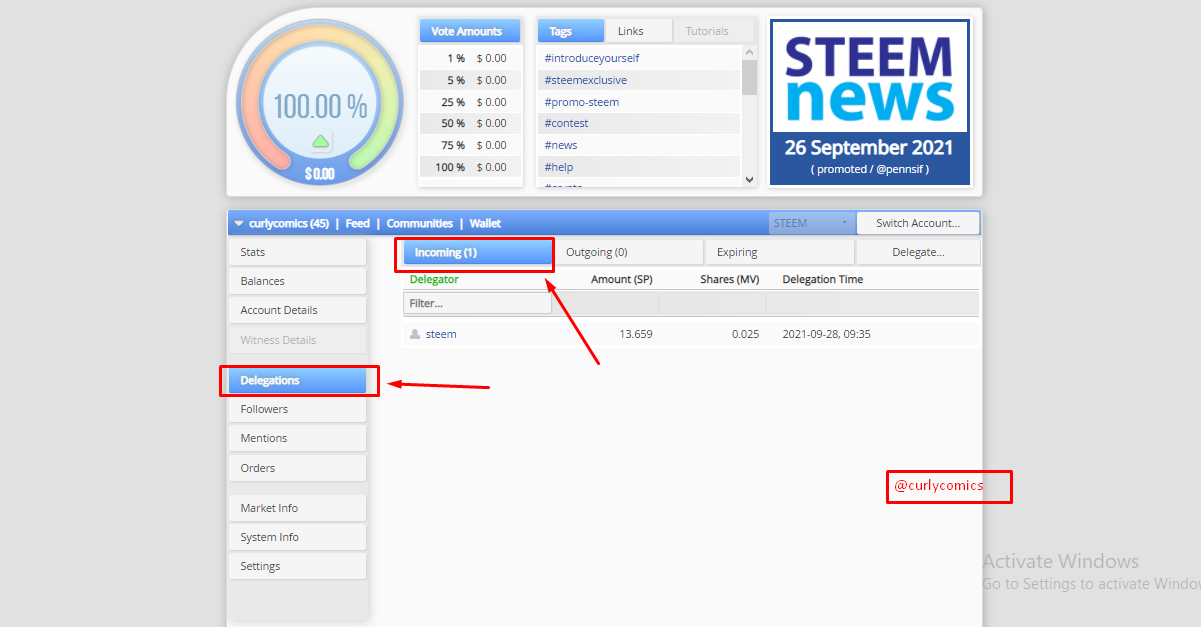Click the tags list scrollbar down arrow
1201x627 pixels.
(749, 180)
